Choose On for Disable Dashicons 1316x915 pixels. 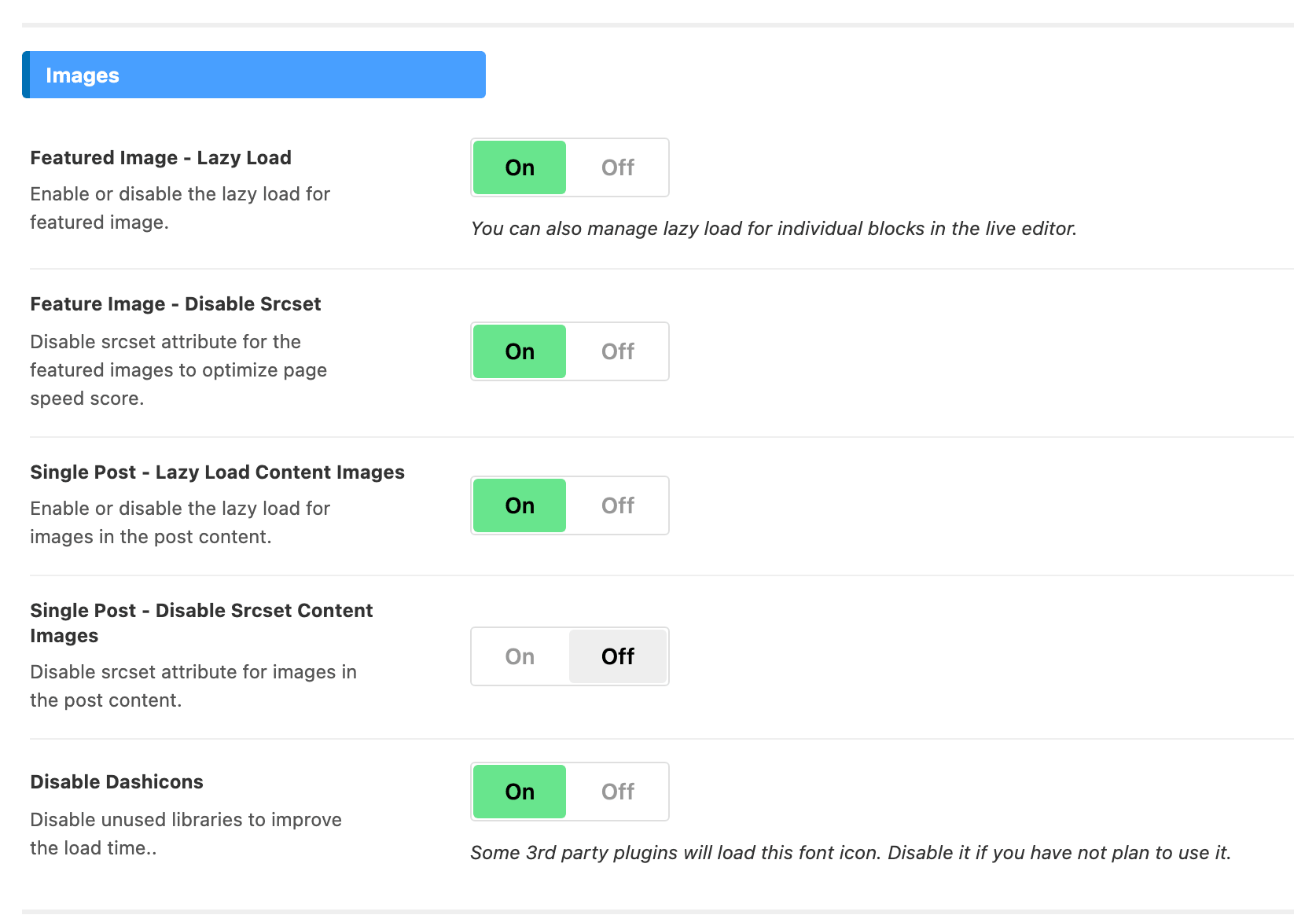[520, 792]
